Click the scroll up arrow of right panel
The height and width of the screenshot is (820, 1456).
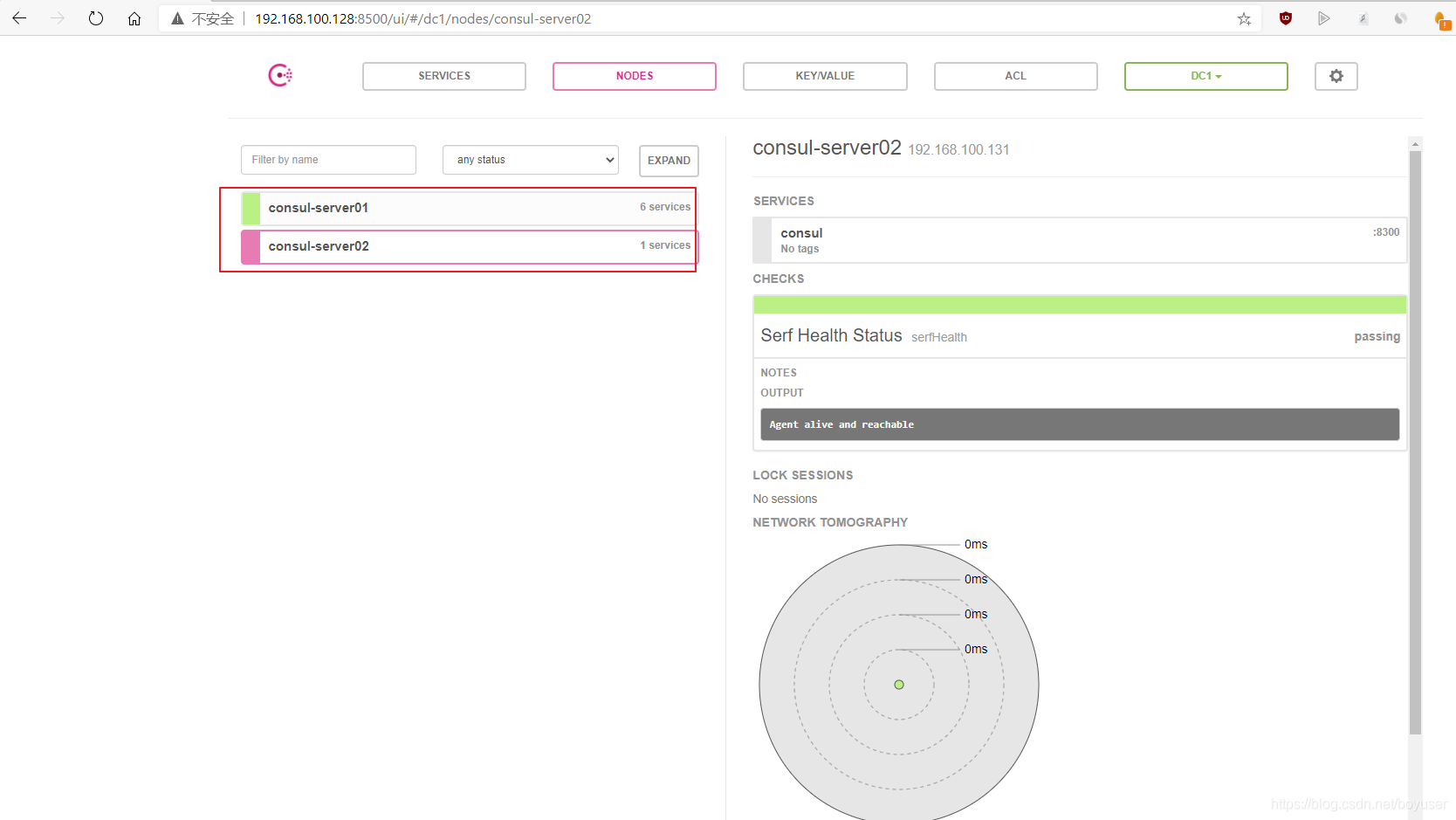[1416, 143]
